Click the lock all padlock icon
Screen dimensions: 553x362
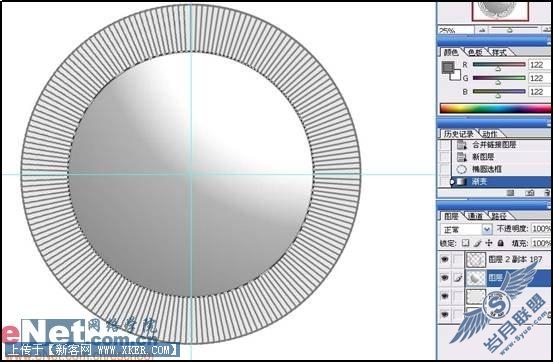tap(500, 243)
